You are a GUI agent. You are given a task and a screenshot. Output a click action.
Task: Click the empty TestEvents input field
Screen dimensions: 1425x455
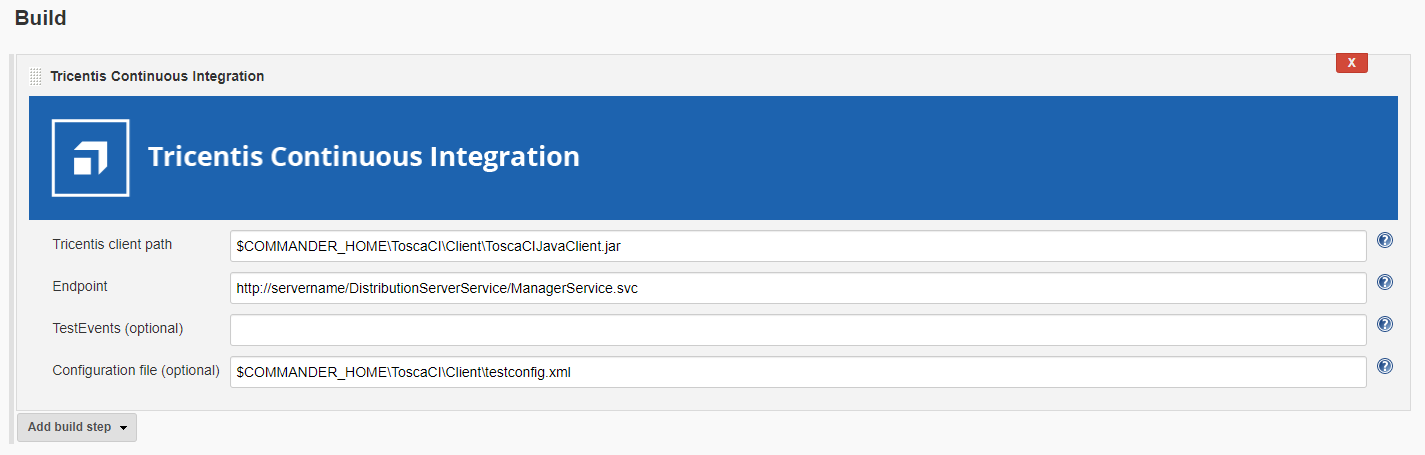tap(798, 329)
